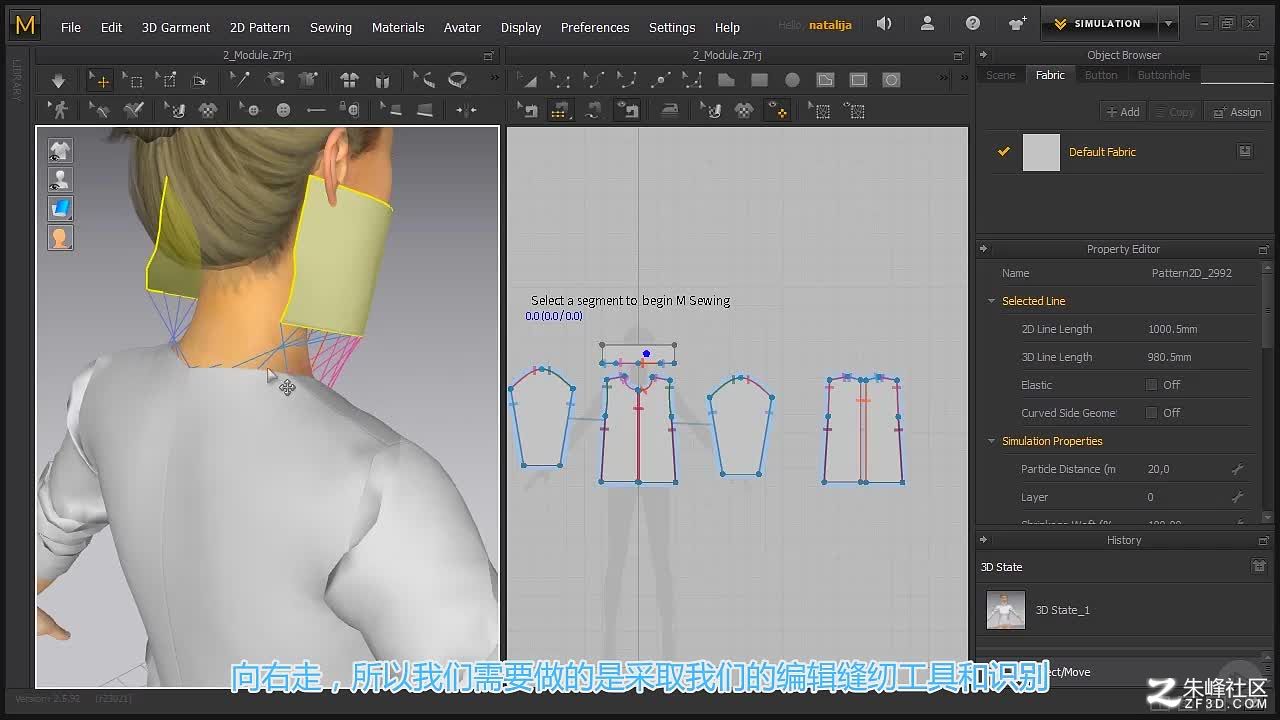Save Default Fabric with its disk icon
Screen dimensions: 1280x720
point(1245,151)
